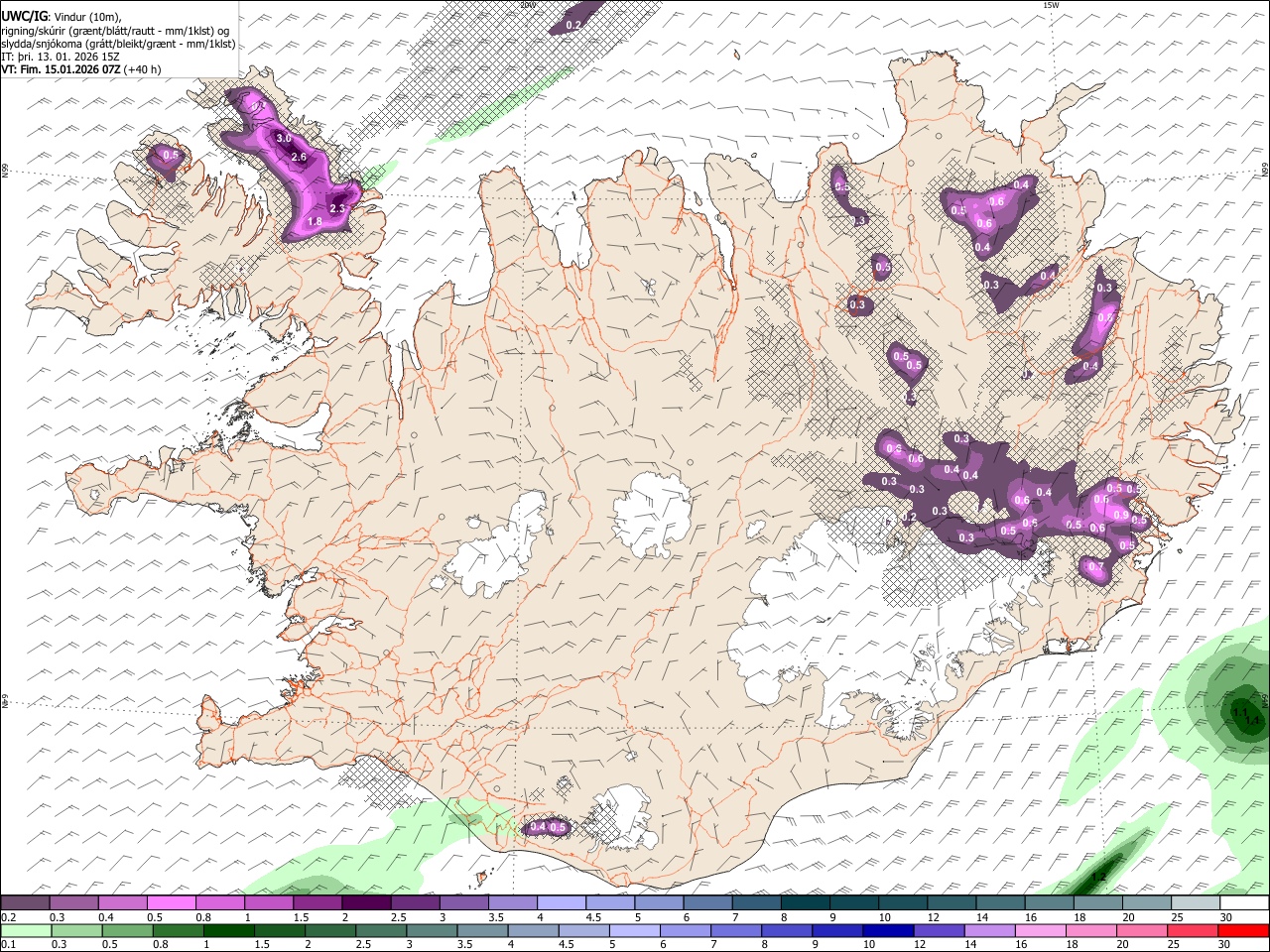Click the "VT: Fim. 15.01.2026 07Z" valid time
1270x952 pixels.
(62, 70)
